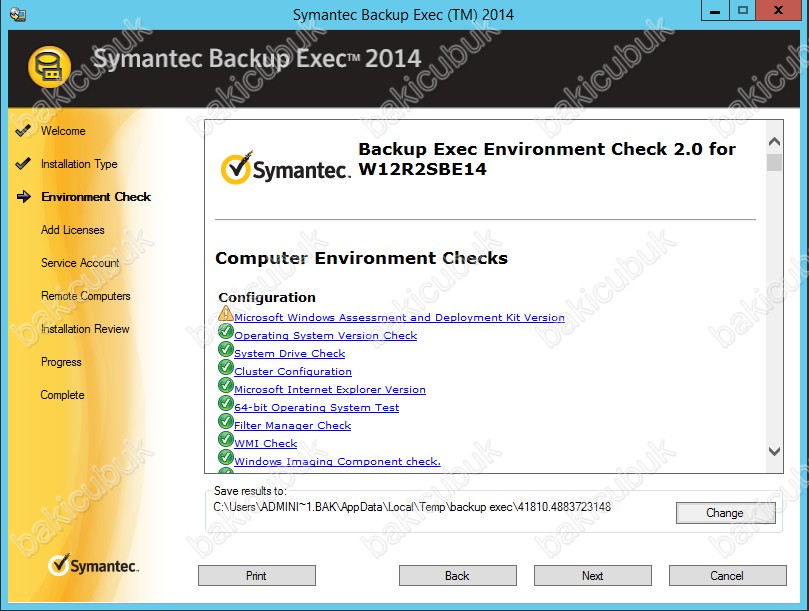Viewport: 809px width, 611px height.
Task: Click green check icon next to System Drive Check
Action: pyautogui.click(x=225, y=351)
